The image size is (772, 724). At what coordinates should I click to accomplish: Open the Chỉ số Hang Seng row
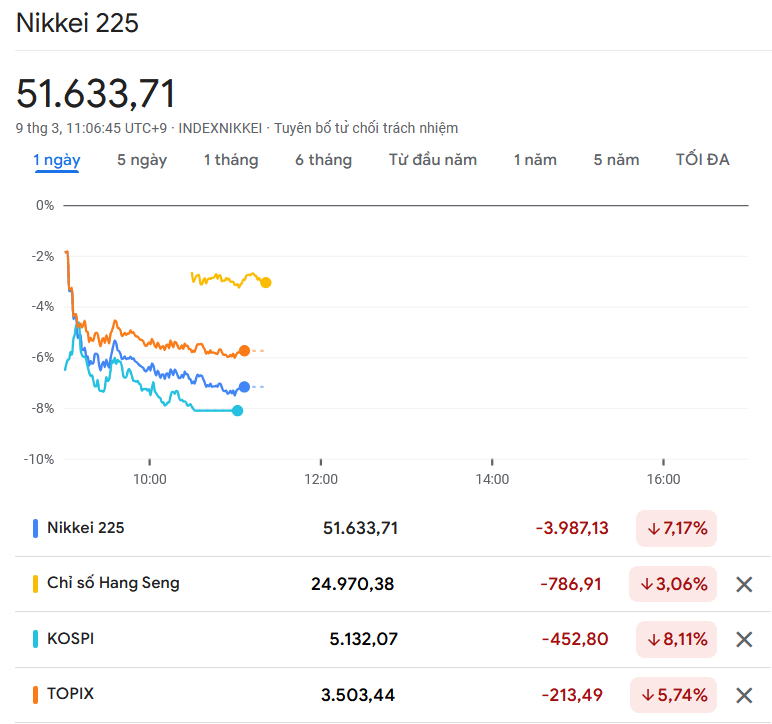click(x=113, y=583)
